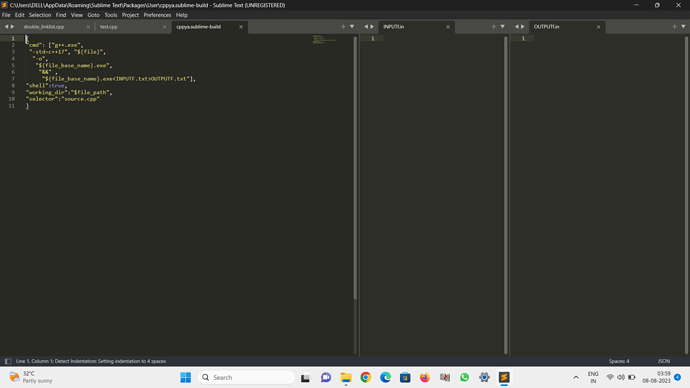Open WhatsApp on taskbar

464,377
